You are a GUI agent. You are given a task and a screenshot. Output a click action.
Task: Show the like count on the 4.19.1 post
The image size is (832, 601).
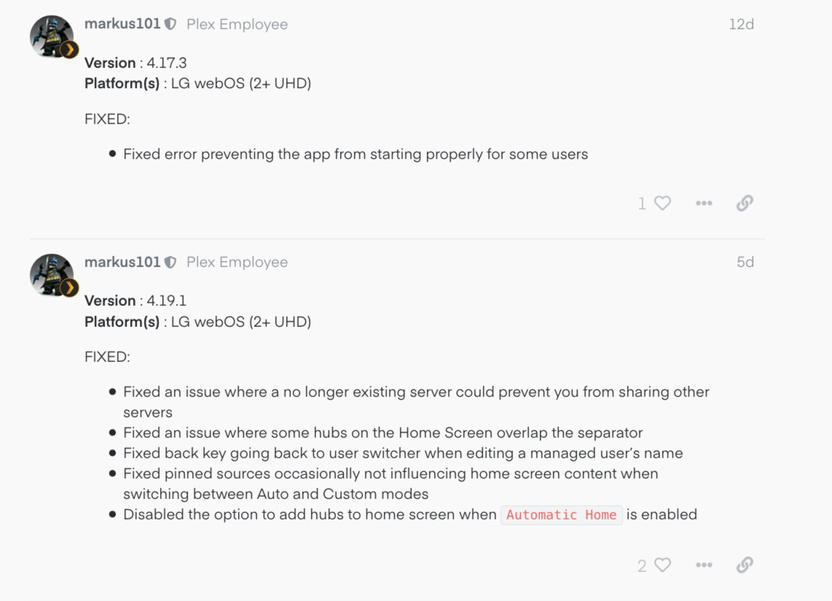(x=642, y=566)
